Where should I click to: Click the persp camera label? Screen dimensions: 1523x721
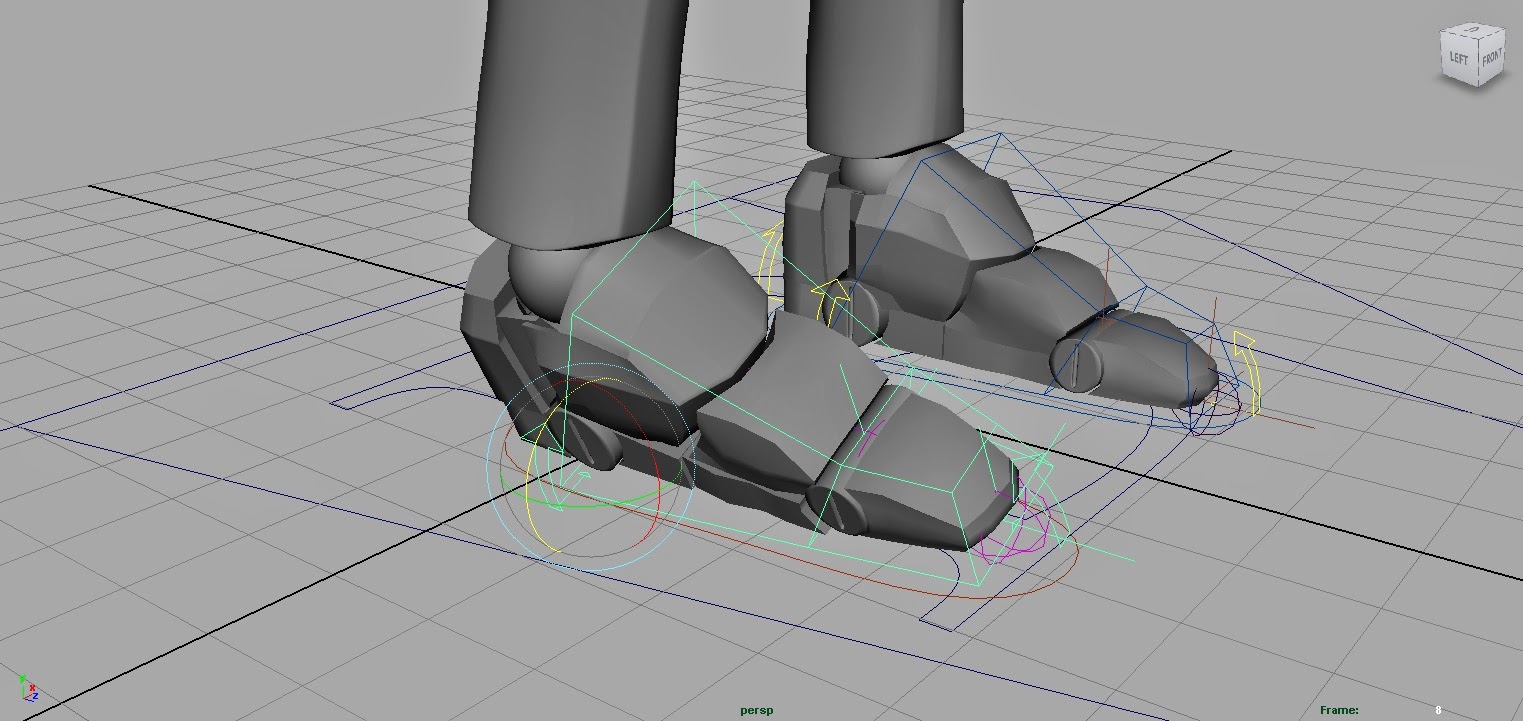(x=755, y=710)
